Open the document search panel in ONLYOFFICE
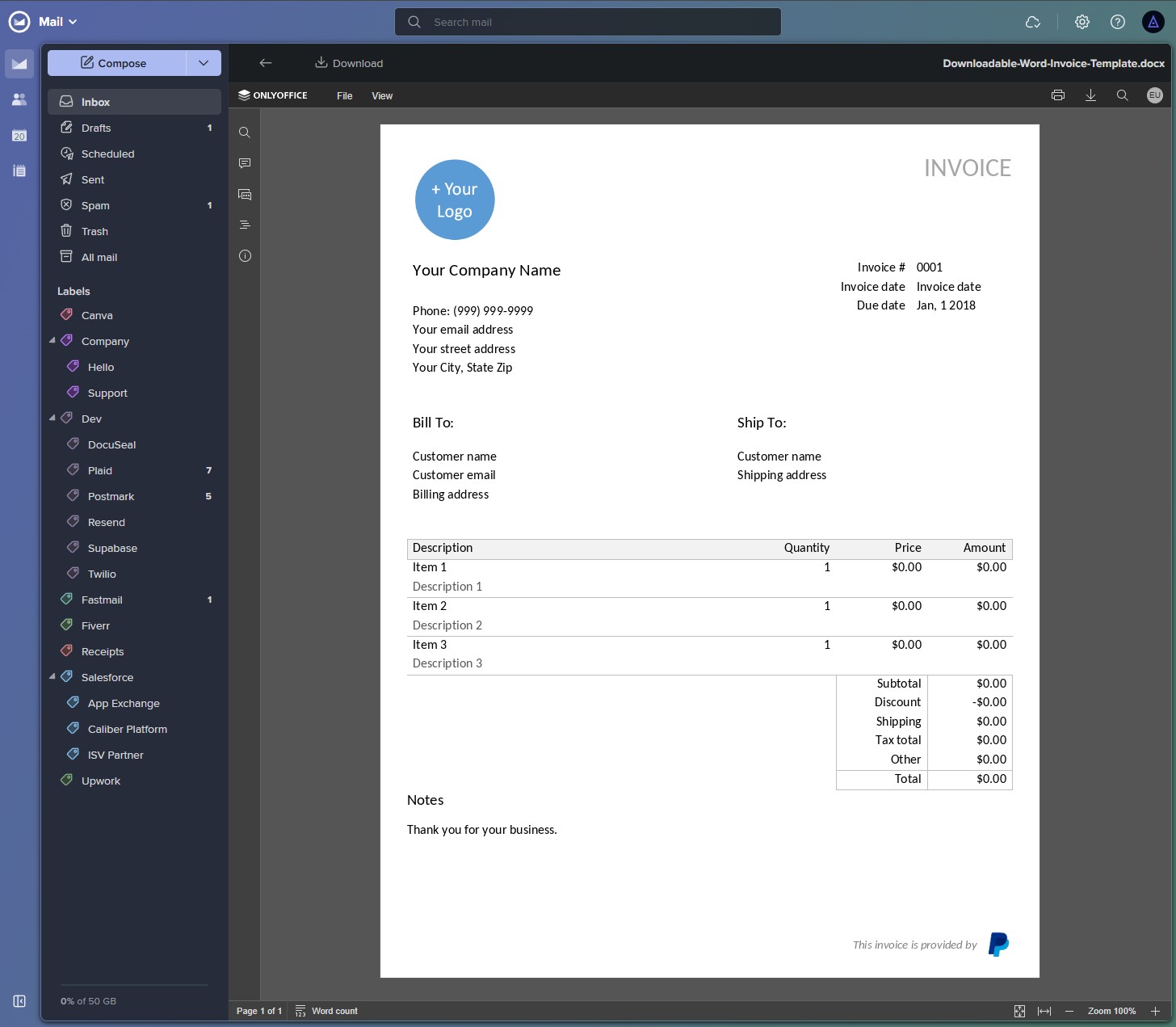The image size is (1176, 1027). tap(245, 133)
